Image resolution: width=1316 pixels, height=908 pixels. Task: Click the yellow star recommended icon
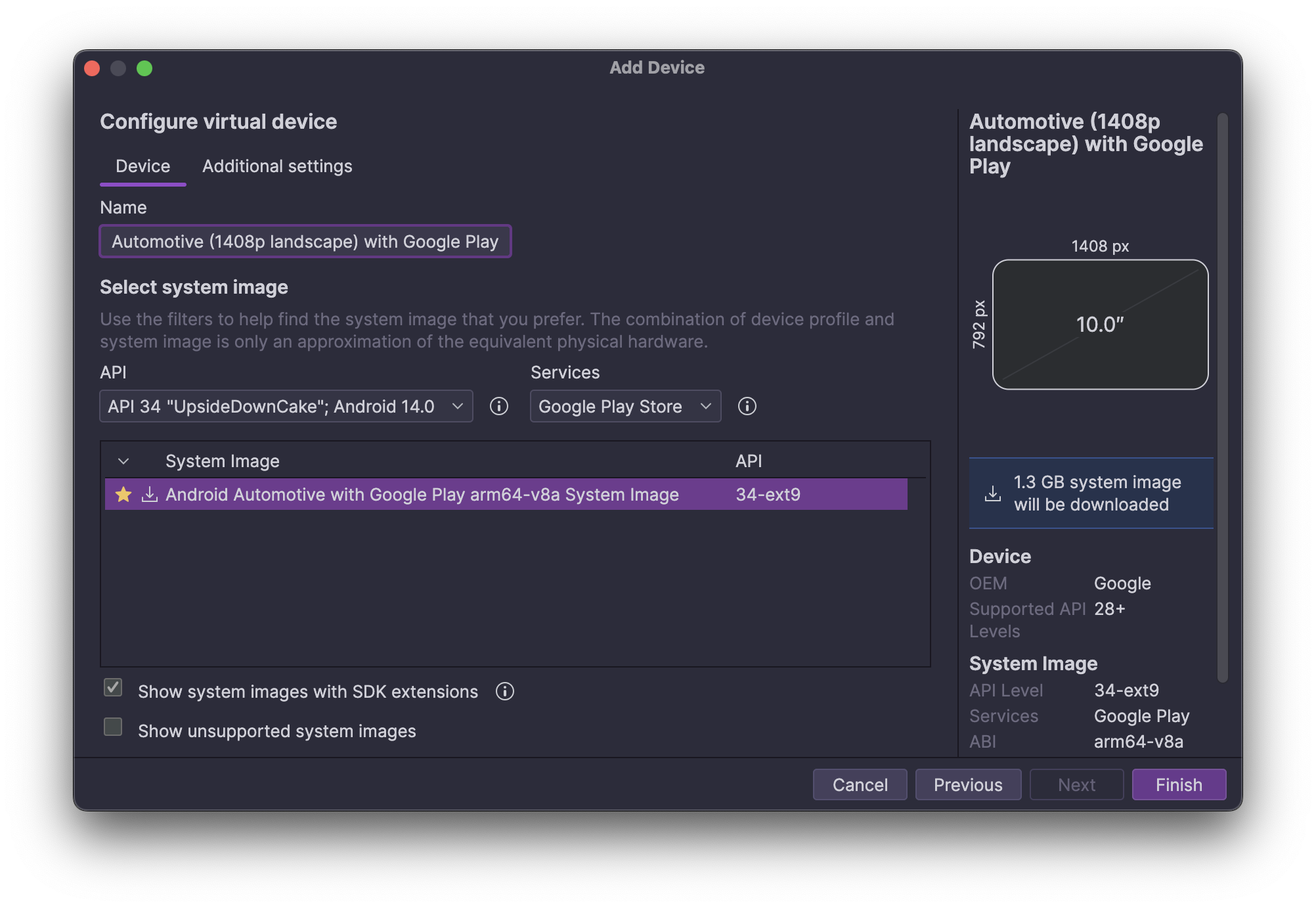point(123,494)
